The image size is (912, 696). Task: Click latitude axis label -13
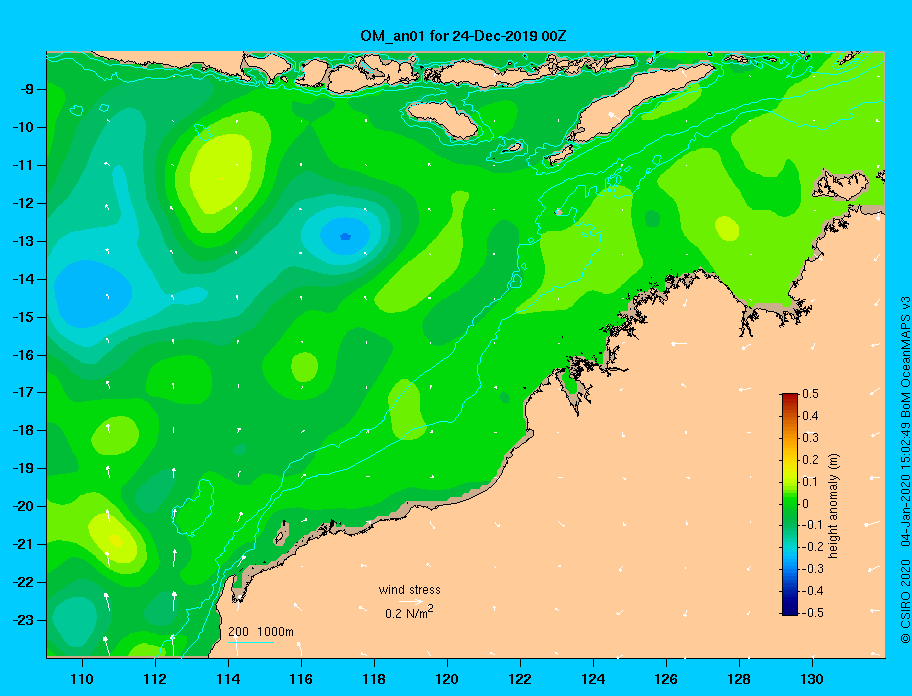tap(23, 241)
